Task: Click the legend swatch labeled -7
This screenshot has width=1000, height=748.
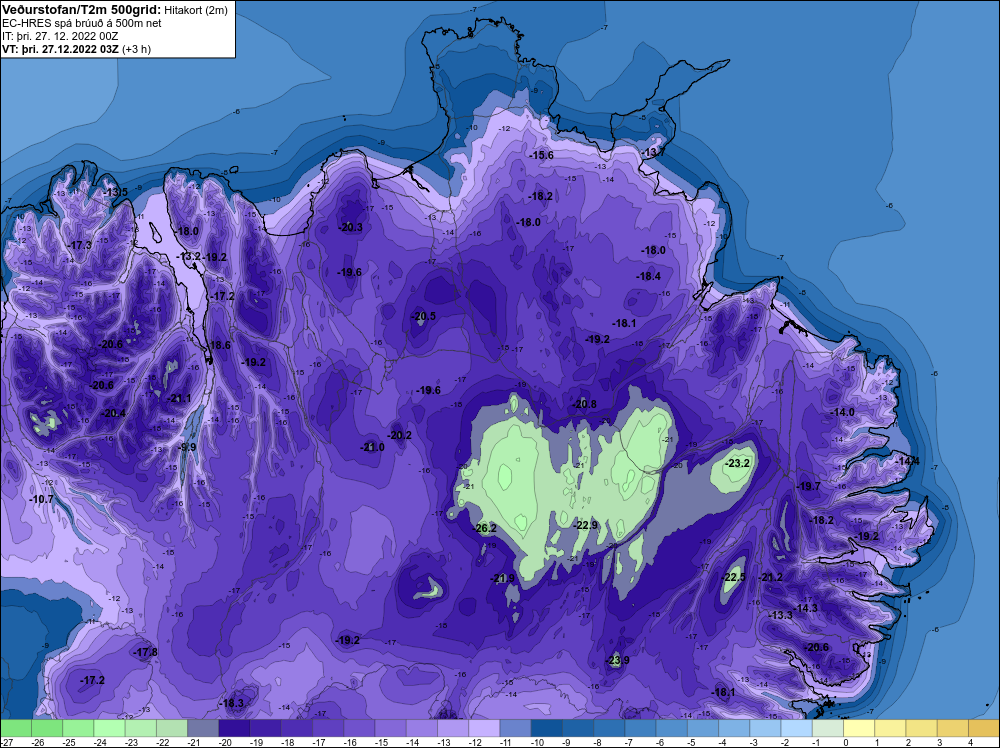Action: 641,729
